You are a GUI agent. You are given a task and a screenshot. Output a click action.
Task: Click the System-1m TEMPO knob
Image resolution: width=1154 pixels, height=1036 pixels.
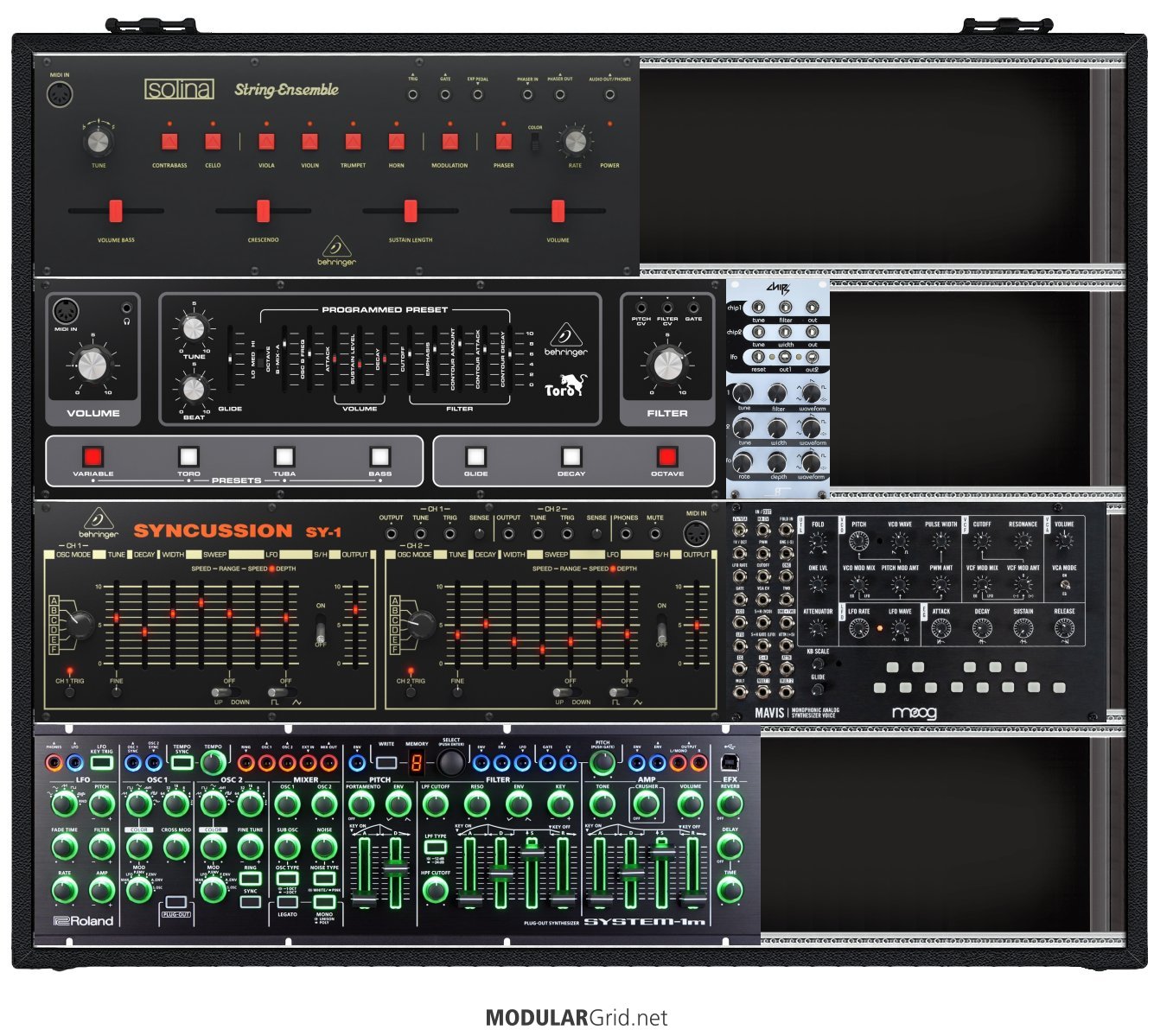click(213, 762)
